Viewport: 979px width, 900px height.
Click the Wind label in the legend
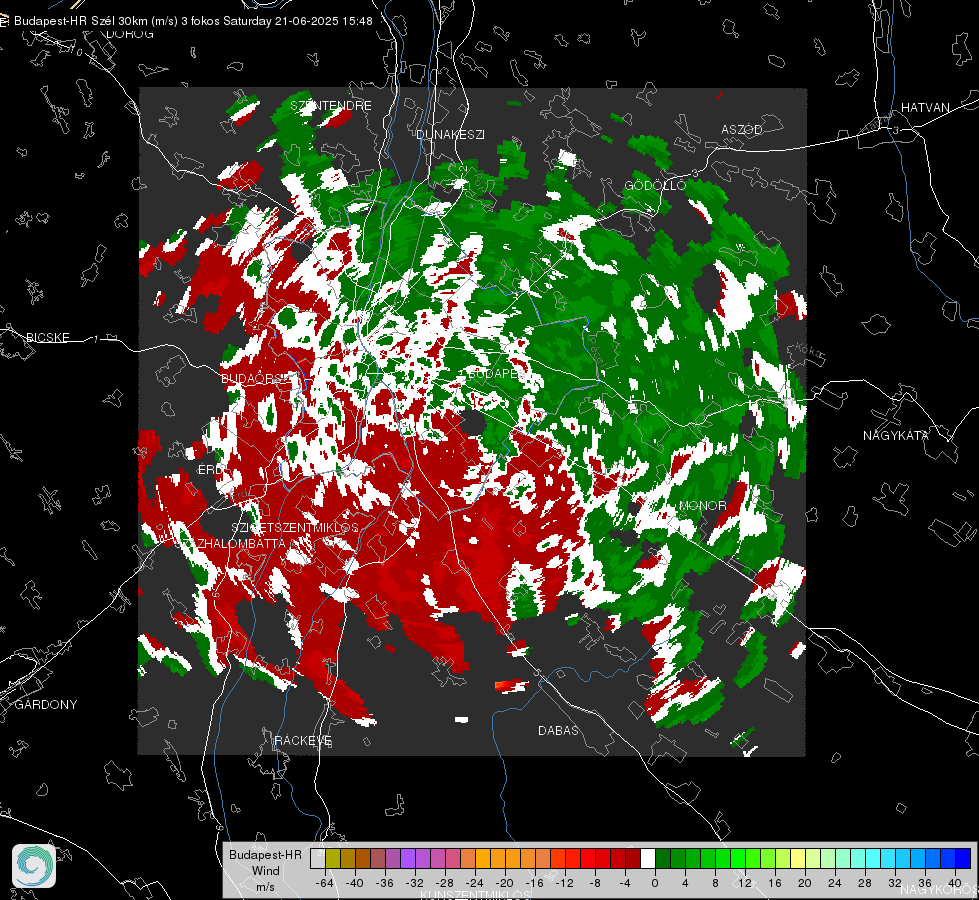pyautogui.click(x=265, y=870)
